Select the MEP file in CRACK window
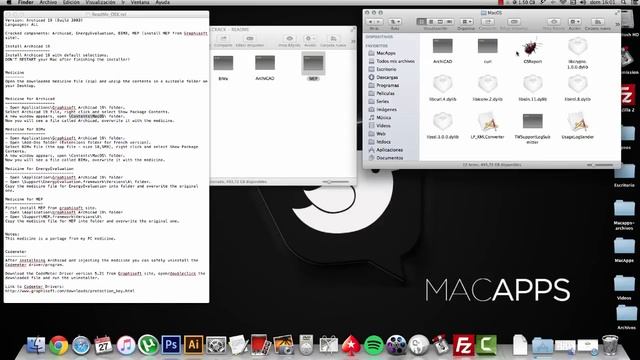The width and height of the screenshot is (640, 360). [313, 63]
